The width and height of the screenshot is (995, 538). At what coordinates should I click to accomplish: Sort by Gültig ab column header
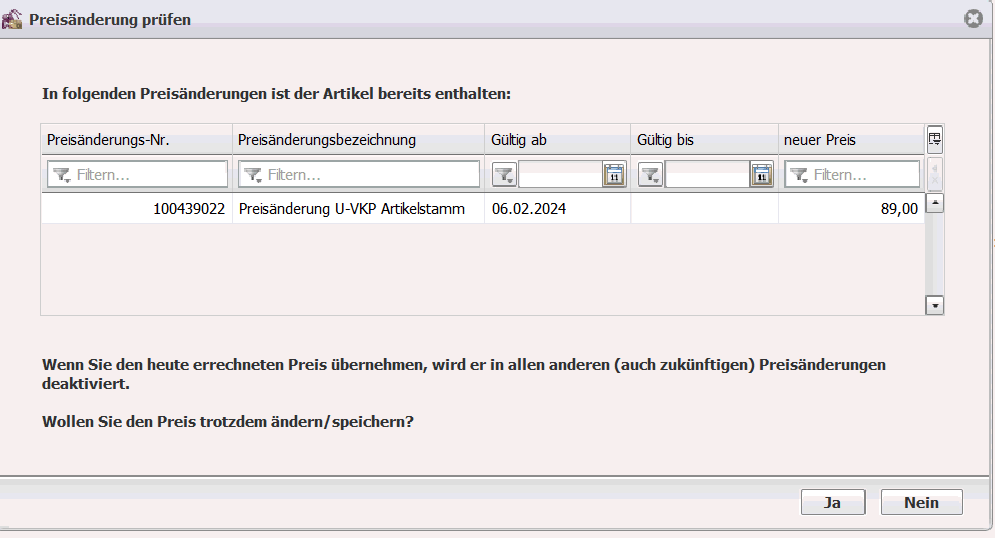[558, 140]
